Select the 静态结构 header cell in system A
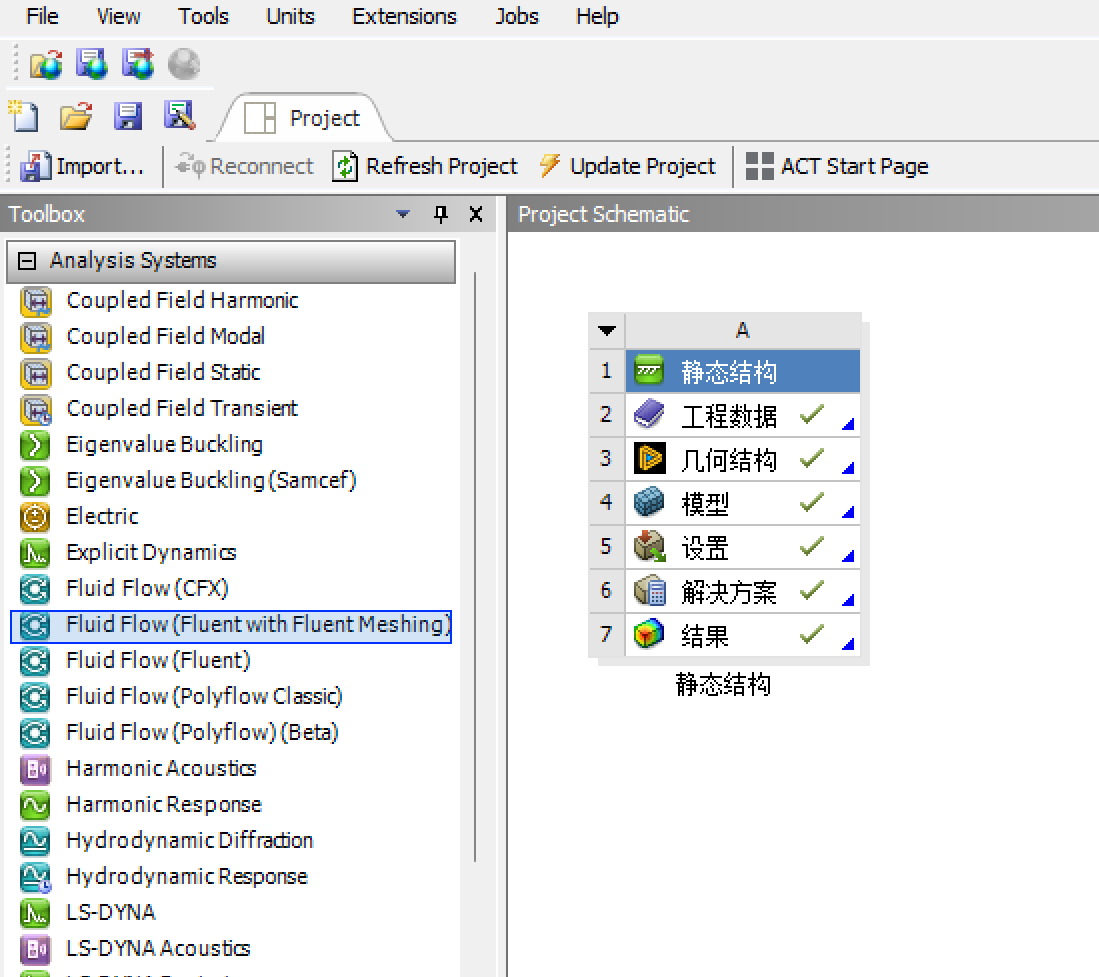 742,371
